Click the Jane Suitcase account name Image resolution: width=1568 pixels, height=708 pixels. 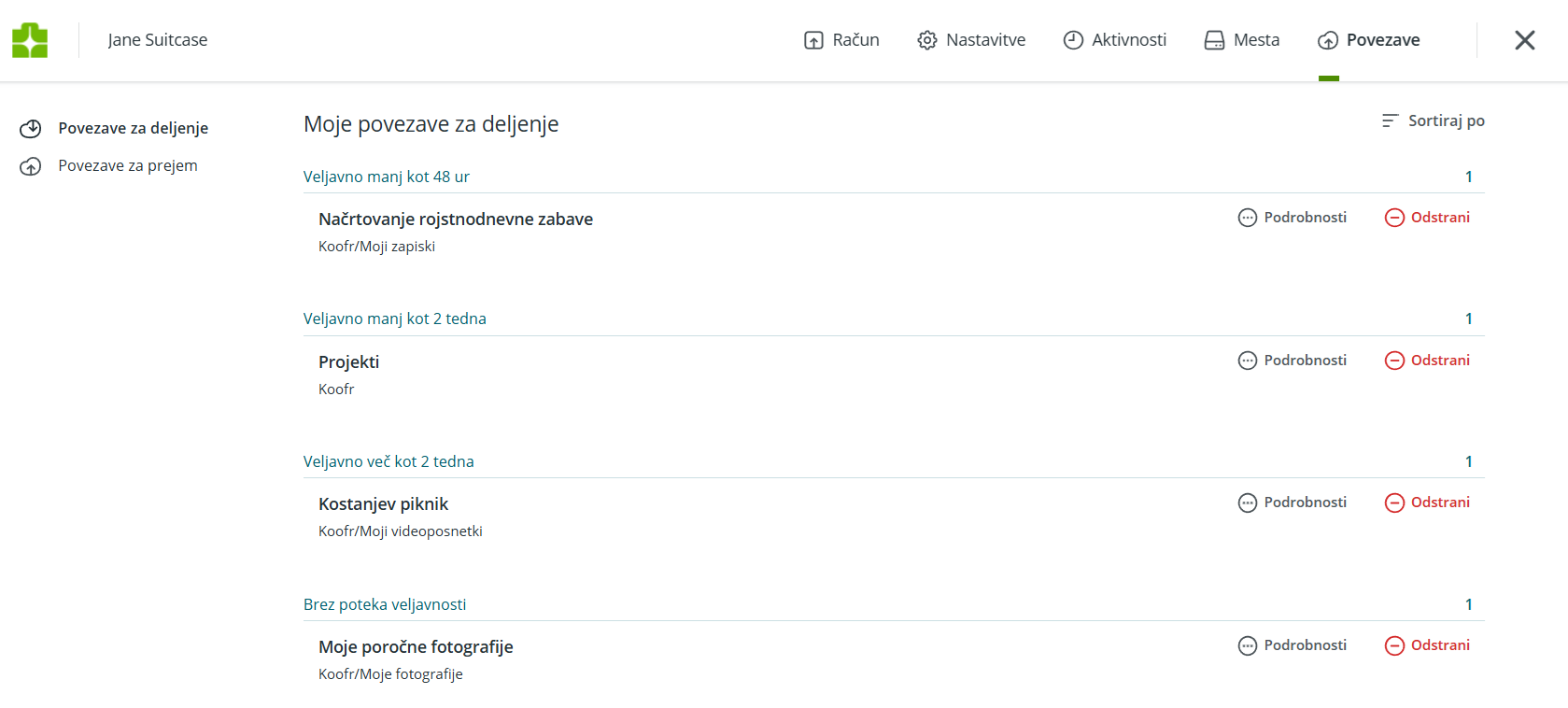(158, 40)
